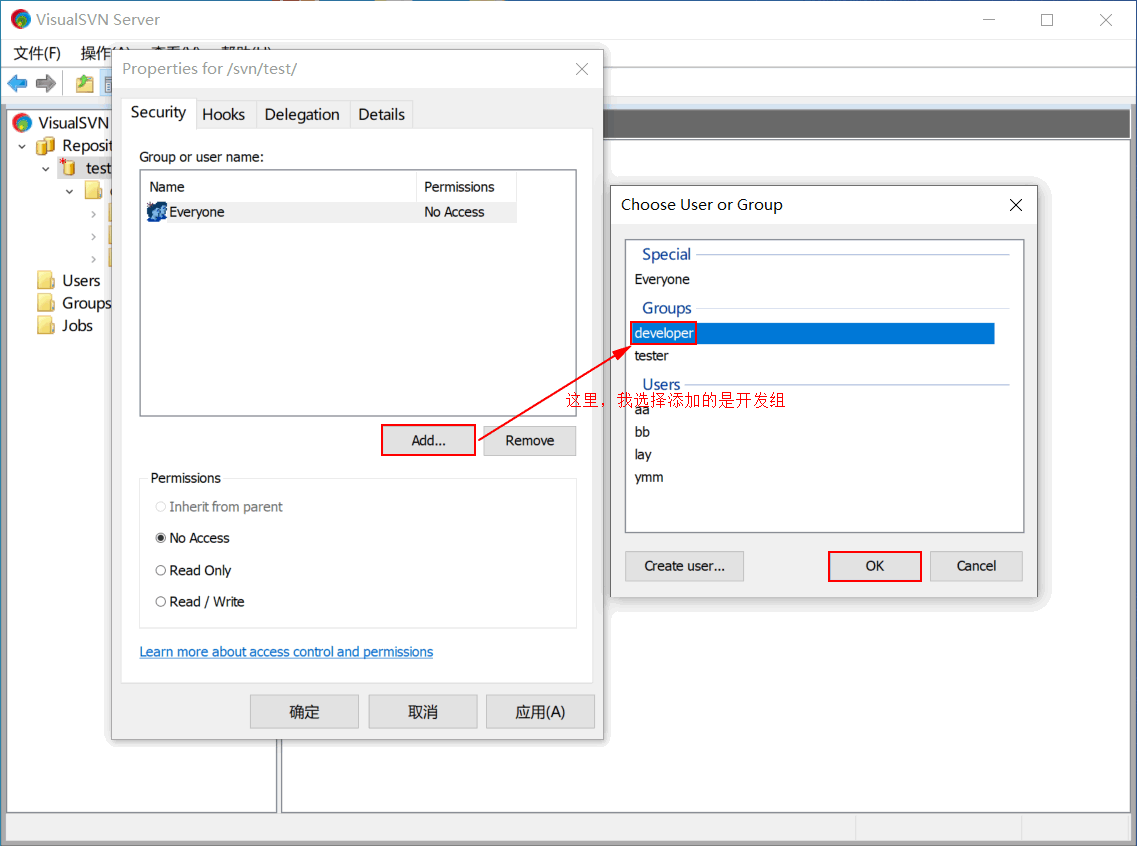Open the 操作 menu
The width and height of the screenshot is (1137, 846).
pos(95,53)
